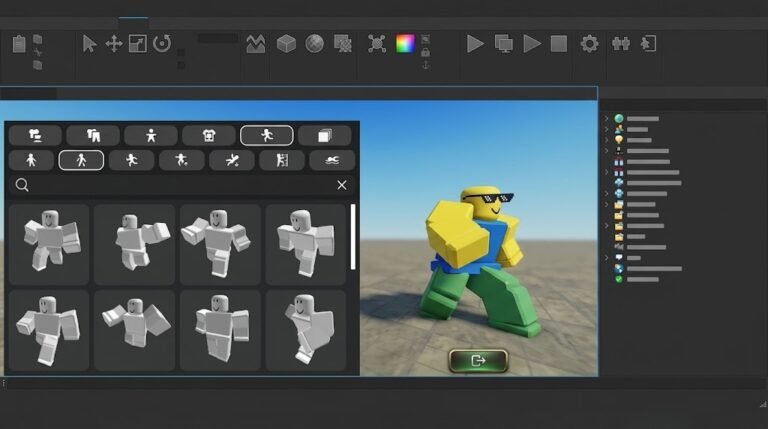
Task: Select the first pose thumbnail in the bottom row
Action: 48,330
